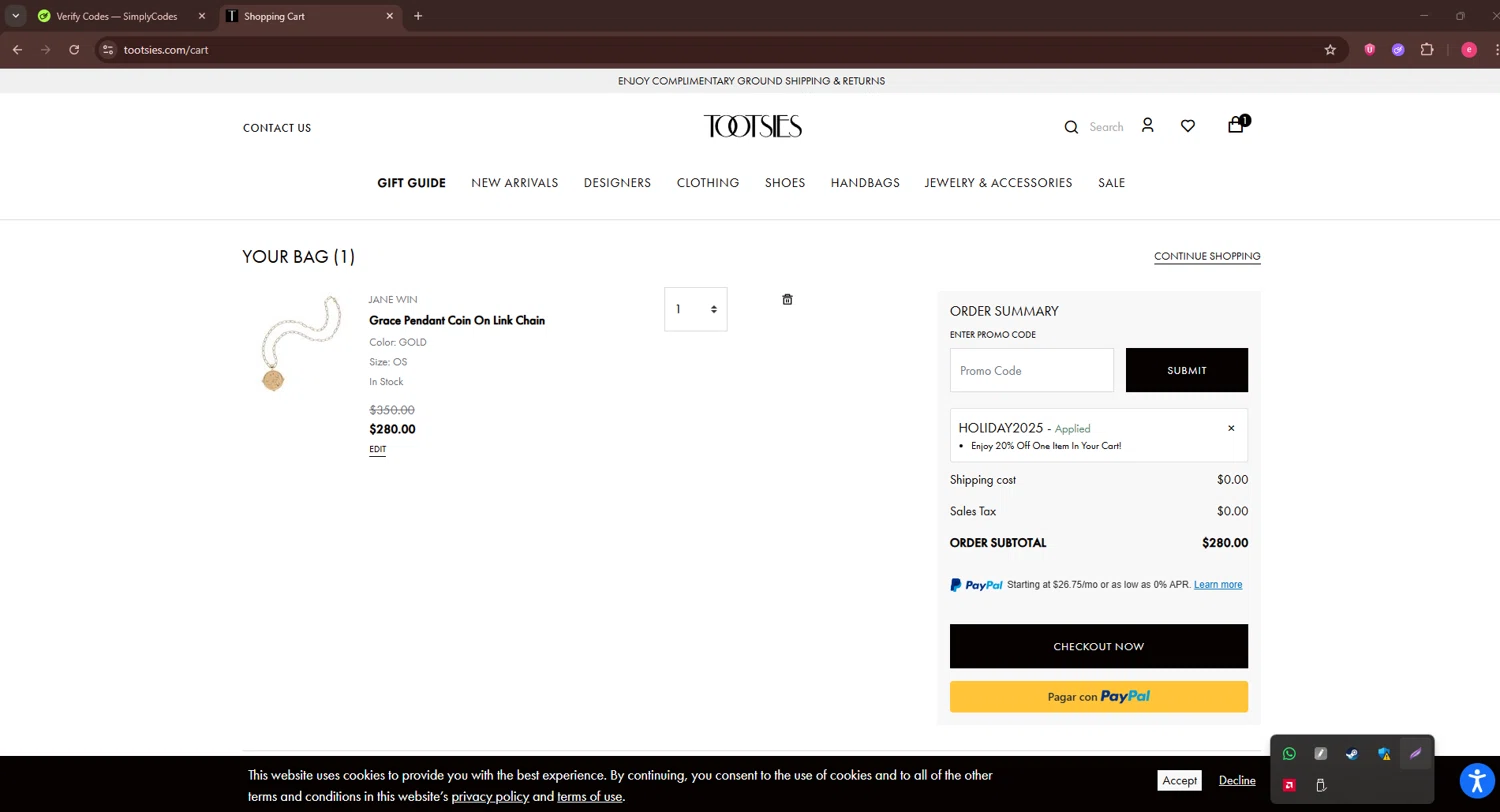Image resolution: width=1500 pixels, height=812 pixels.
Task: Close the Shopping Cart tab
Action: (x=390, y=16)
